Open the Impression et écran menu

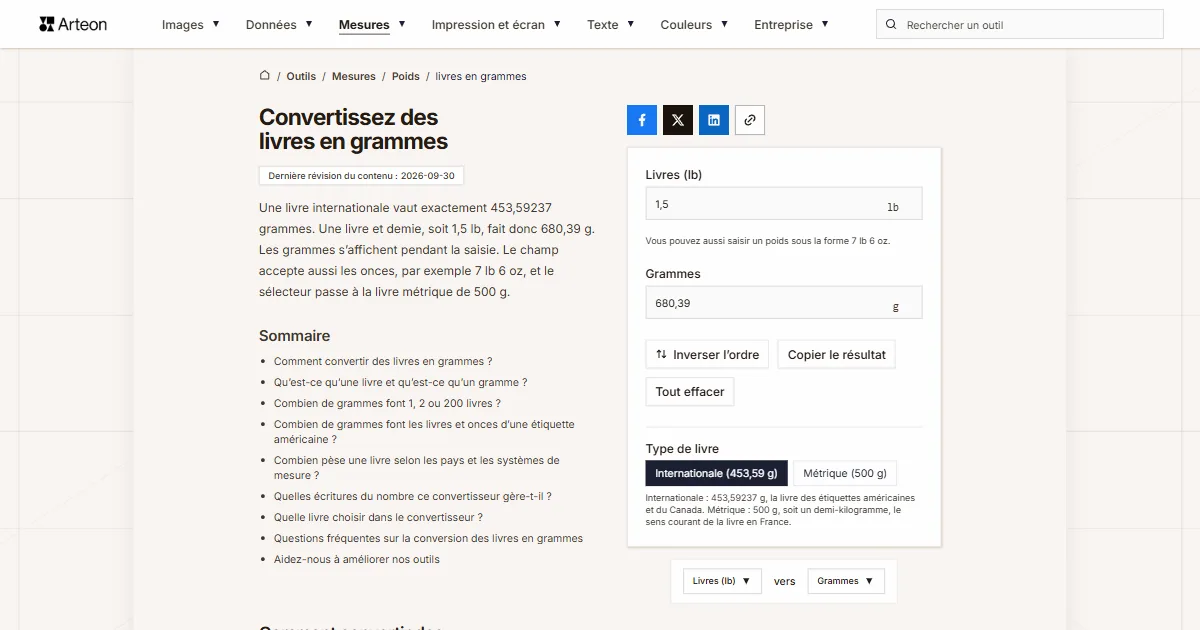pos(496,25)
